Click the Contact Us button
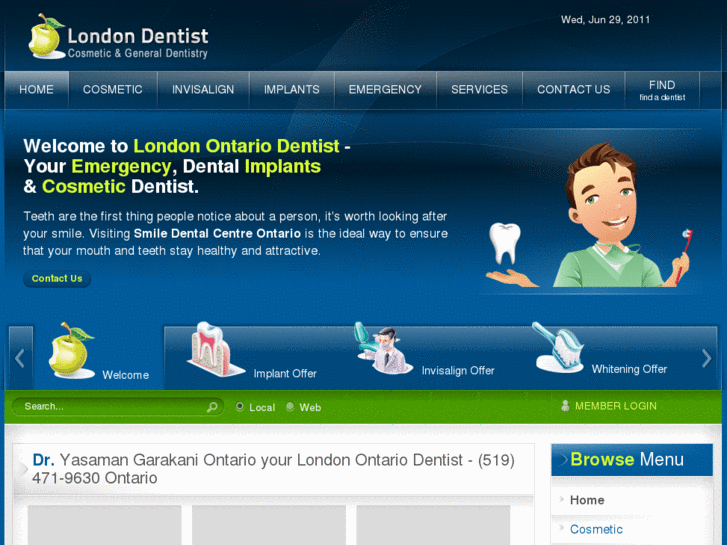 57,278
